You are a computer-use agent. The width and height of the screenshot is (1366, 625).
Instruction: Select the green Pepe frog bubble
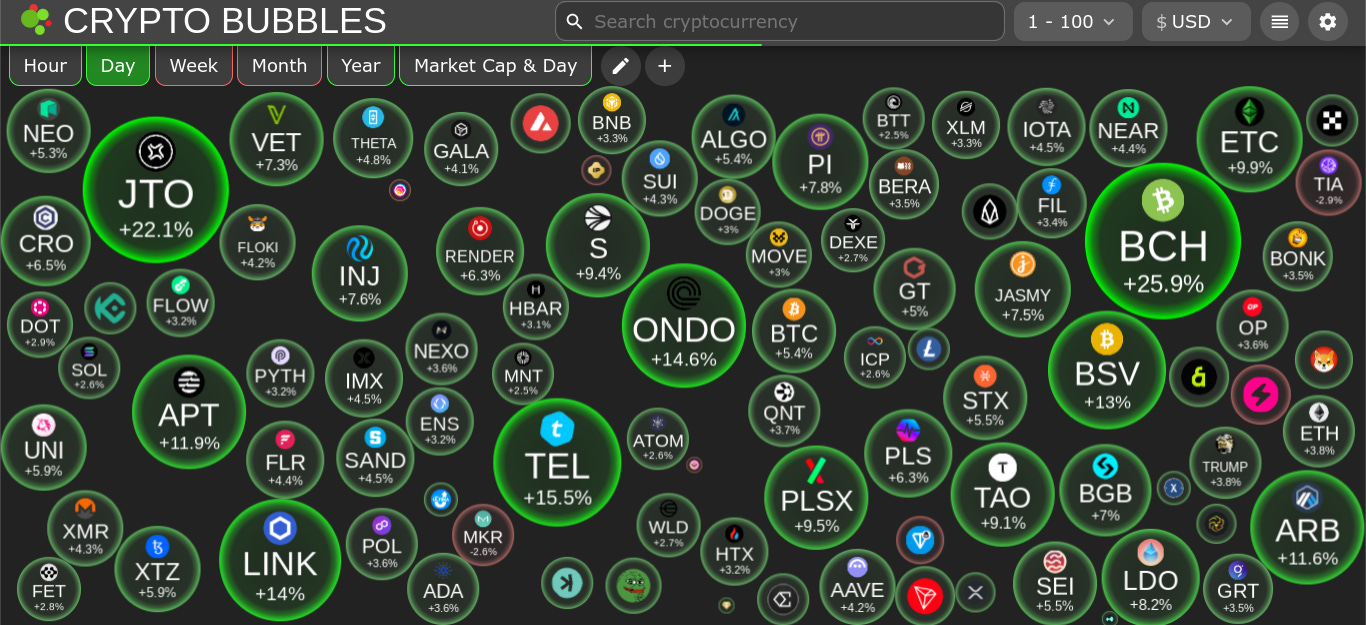[633, 586]
